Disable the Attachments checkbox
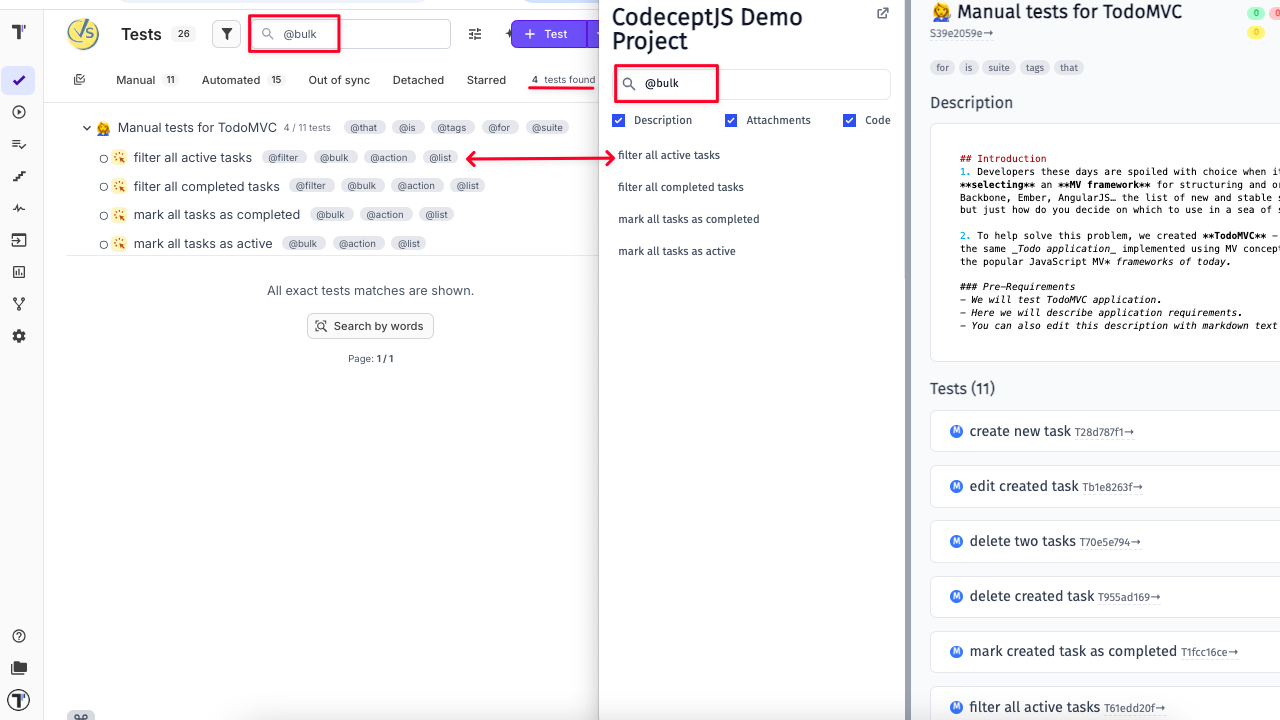The image size is (1280, 720). (733, 120)
